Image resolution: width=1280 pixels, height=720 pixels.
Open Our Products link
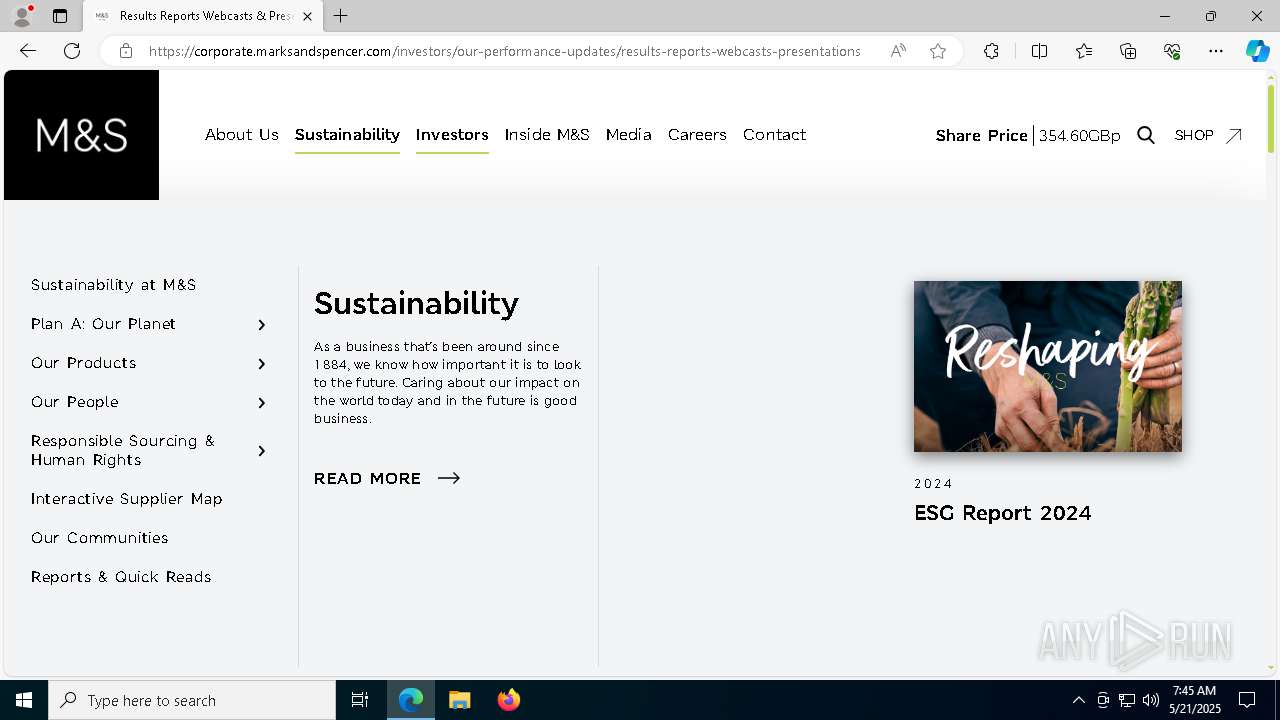[x=83, y=363]
